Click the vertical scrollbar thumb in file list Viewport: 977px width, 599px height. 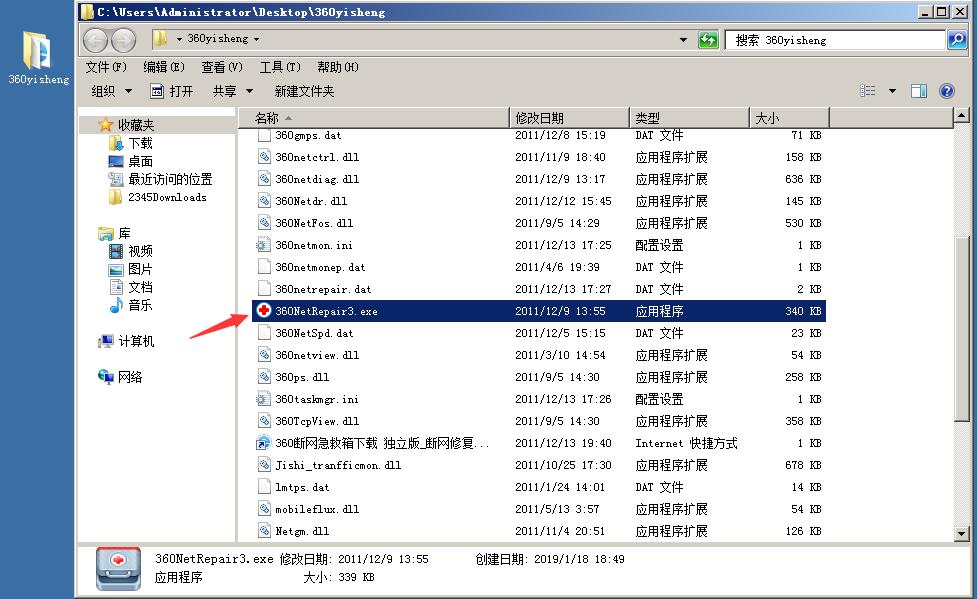(961, 329)
